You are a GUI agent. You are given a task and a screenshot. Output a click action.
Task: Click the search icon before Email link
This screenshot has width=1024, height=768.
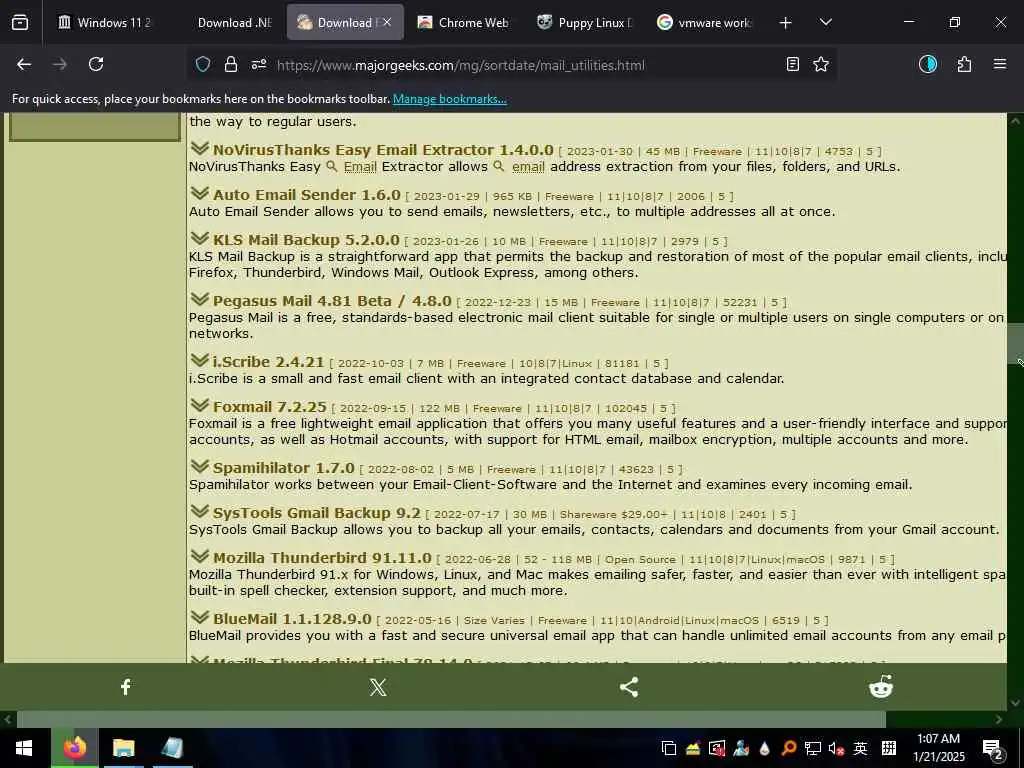tap(332, 167)
